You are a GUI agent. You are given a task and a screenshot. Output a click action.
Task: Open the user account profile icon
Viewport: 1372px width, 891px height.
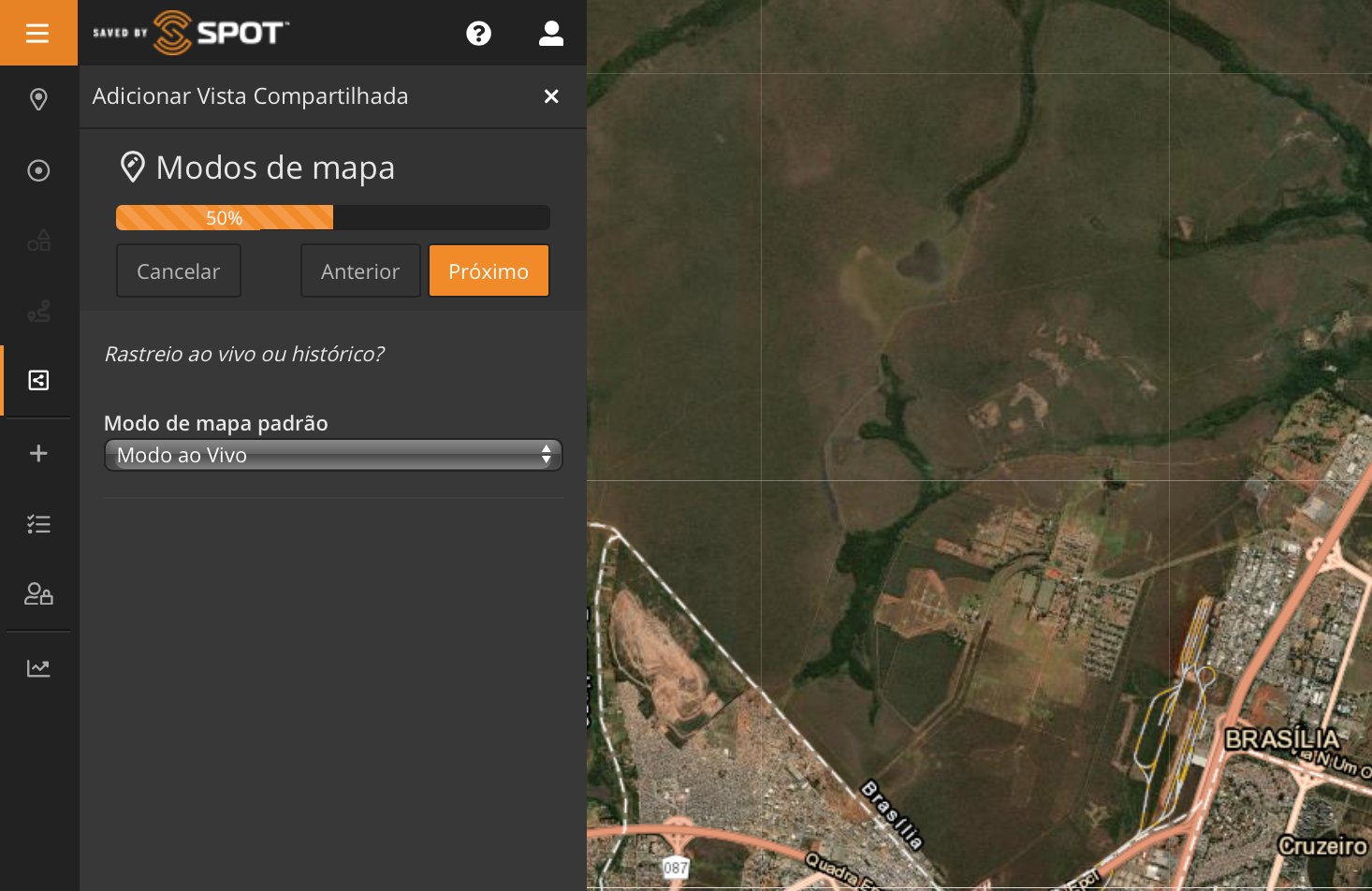click(551, 34)
